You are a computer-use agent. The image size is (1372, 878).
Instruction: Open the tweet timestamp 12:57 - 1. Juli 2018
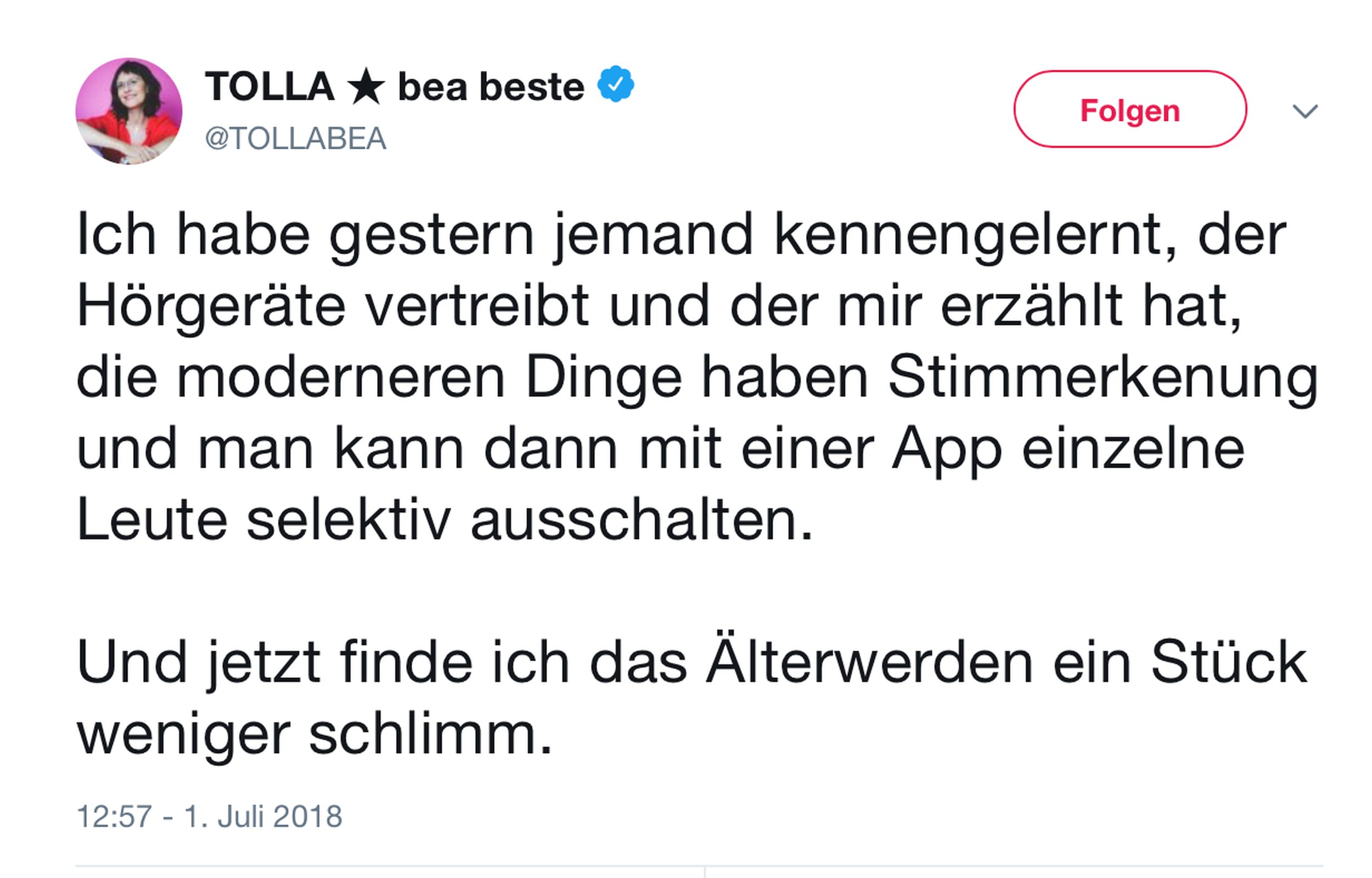[209, 817]
